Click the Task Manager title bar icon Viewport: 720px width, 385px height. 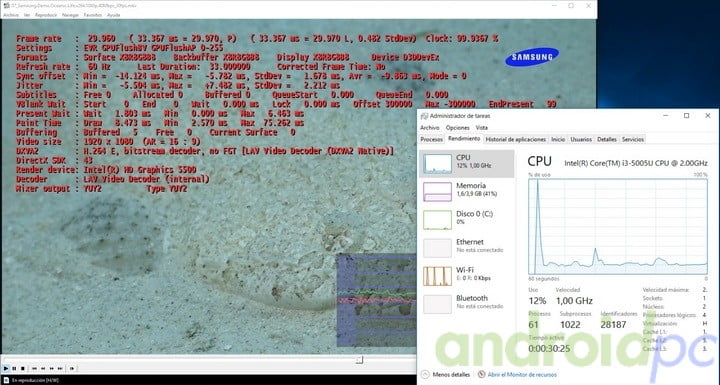(x=425, y=116)
